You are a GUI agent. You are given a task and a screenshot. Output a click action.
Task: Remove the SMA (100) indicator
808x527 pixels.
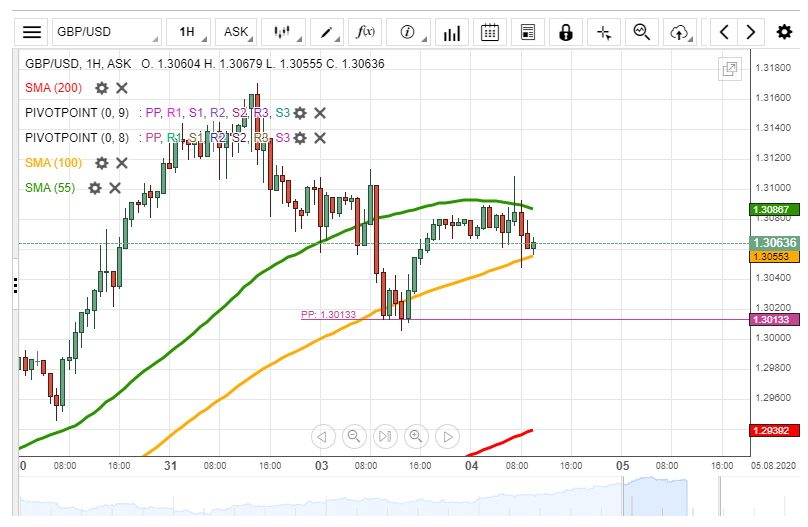(122, 163)
